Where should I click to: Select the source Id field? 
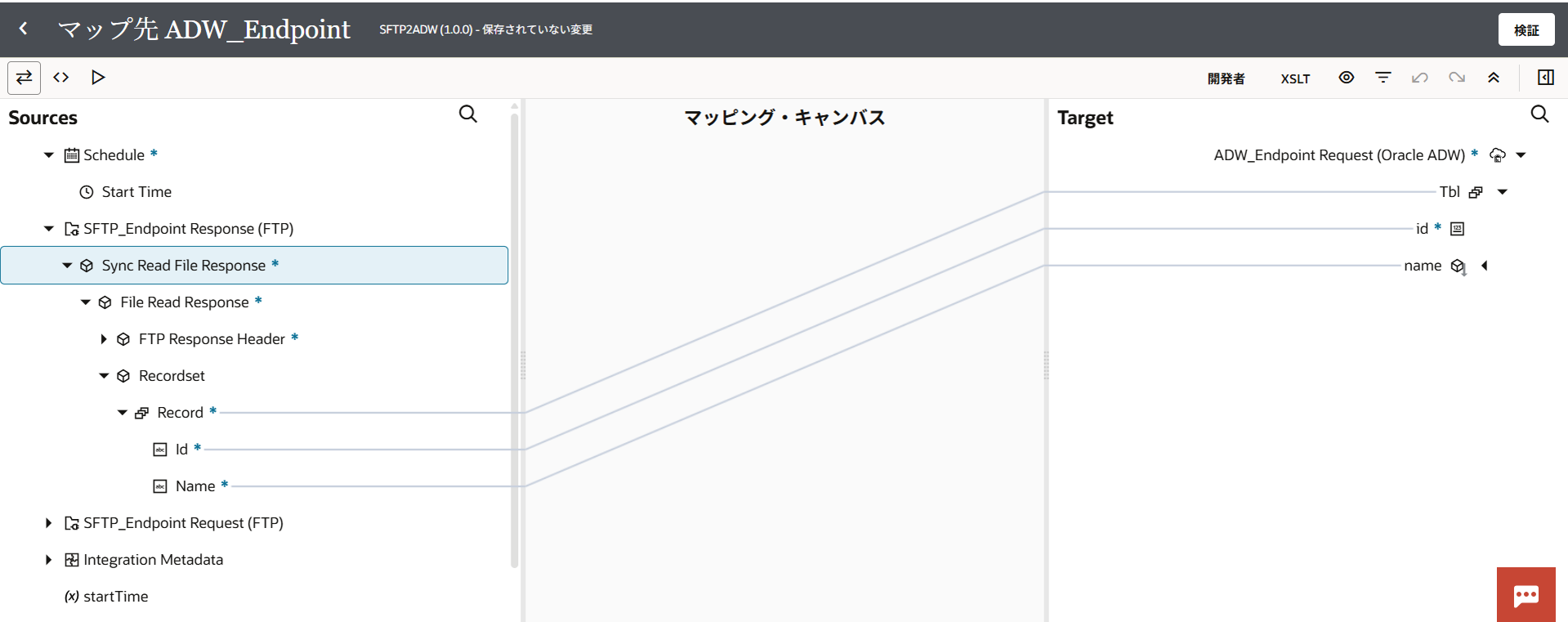[181, 450]
